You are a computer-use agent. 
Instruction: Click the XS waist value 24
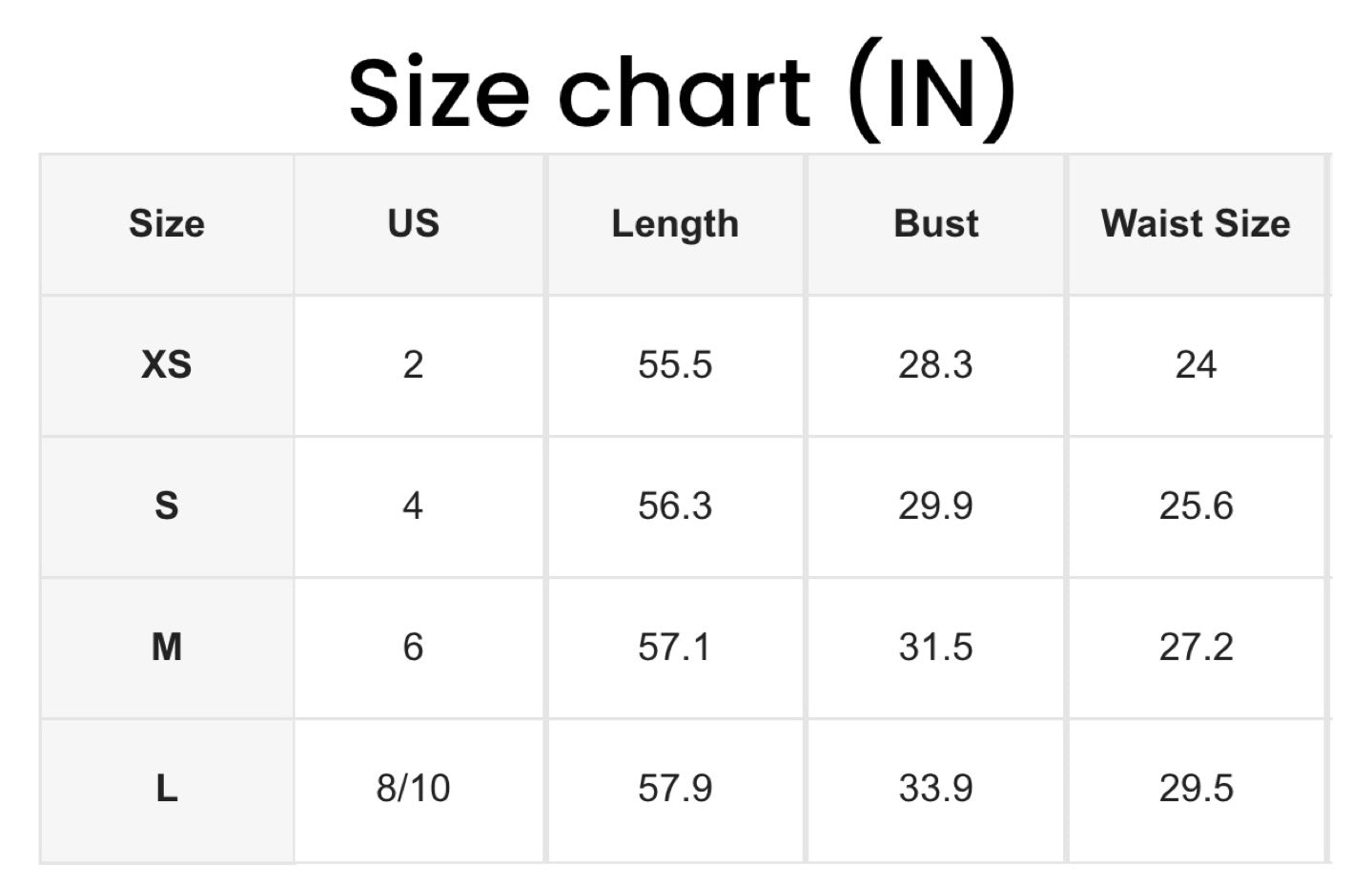click(1196, 364)
